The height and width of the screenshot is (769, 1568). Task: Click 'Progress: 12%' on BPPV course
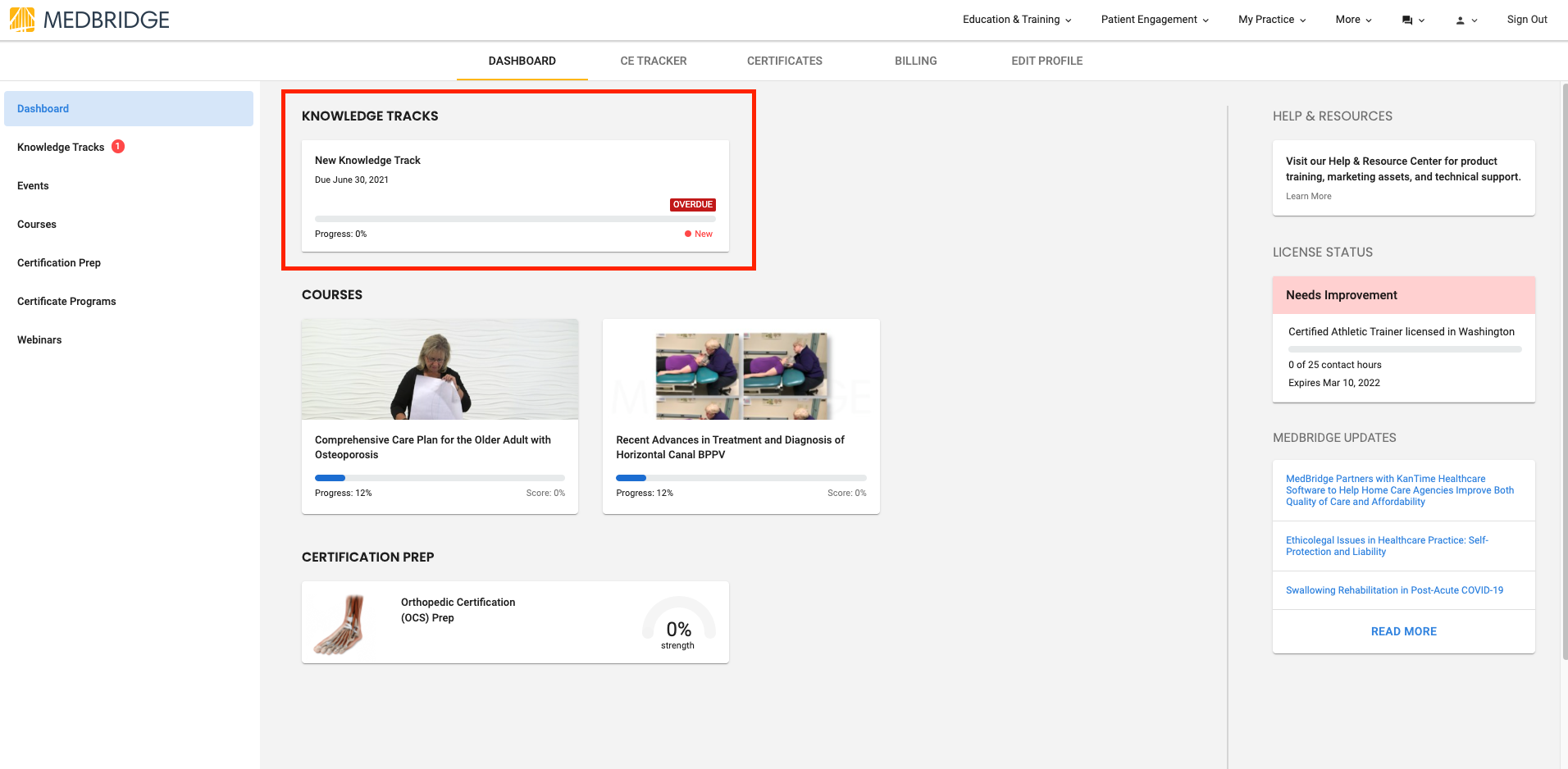(645, 493)
